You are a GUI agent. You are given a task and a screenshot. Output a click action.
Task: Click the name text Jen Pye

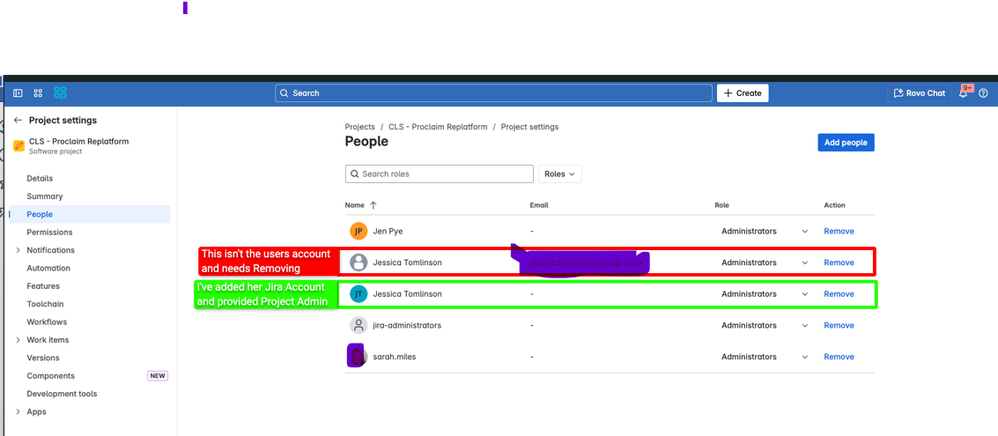388,231
